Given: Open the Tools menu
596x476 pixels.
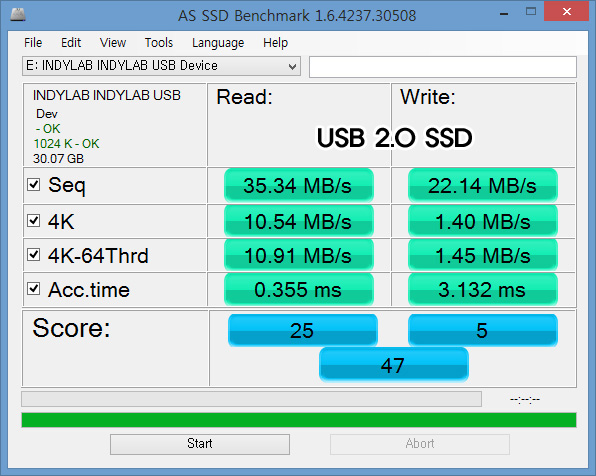Looking at the screenshot, I should (x=159, y=43).
